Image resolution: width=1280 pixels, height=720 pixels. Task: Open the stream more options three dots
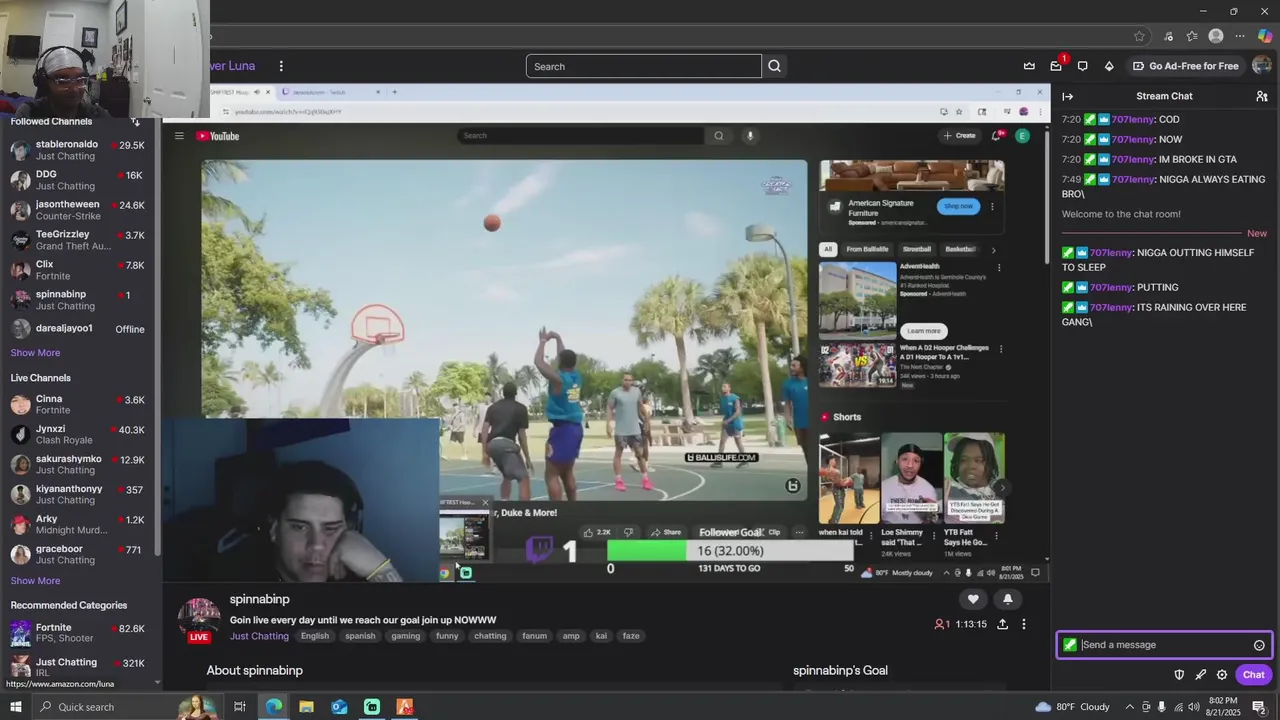click(x=1023, y=624)
